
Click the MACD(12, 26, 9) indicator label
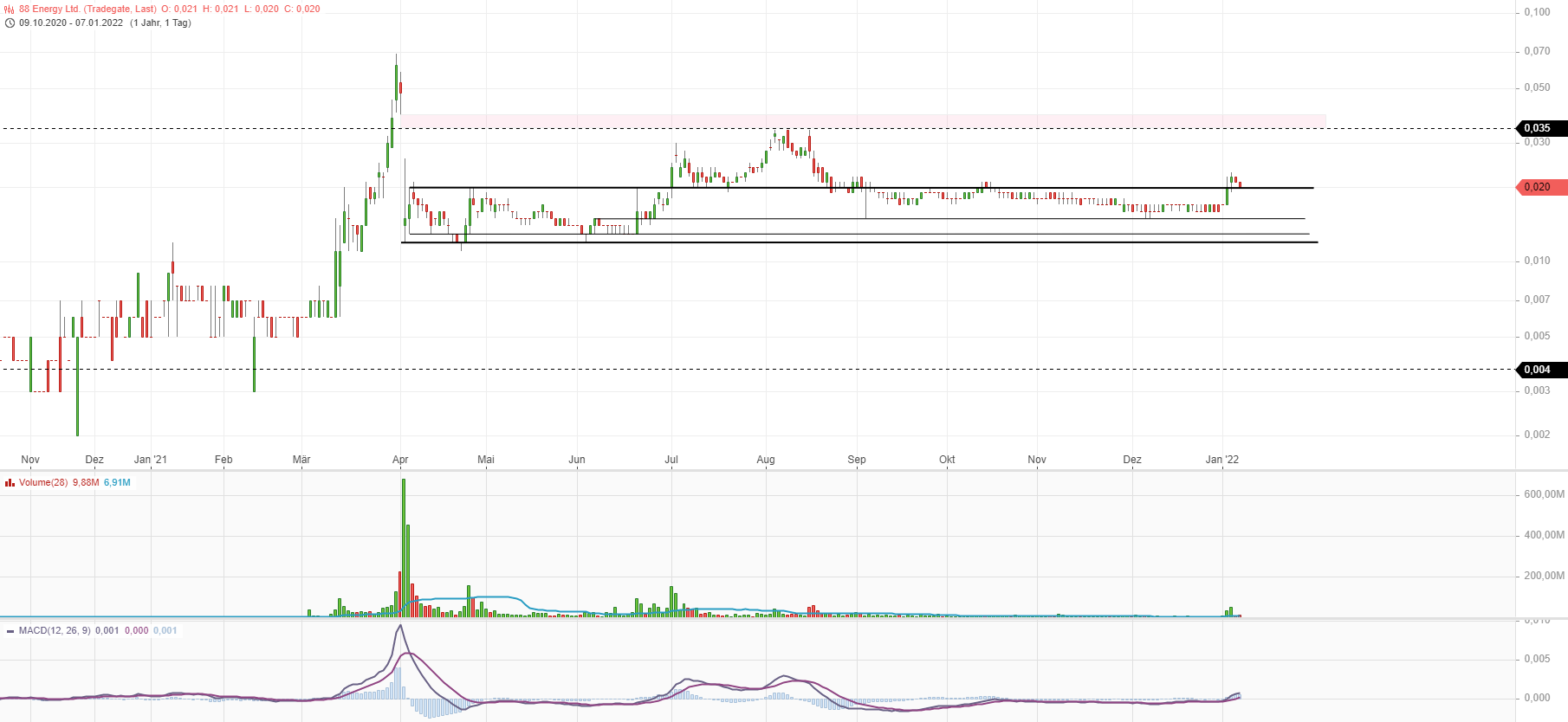[55, 630]
